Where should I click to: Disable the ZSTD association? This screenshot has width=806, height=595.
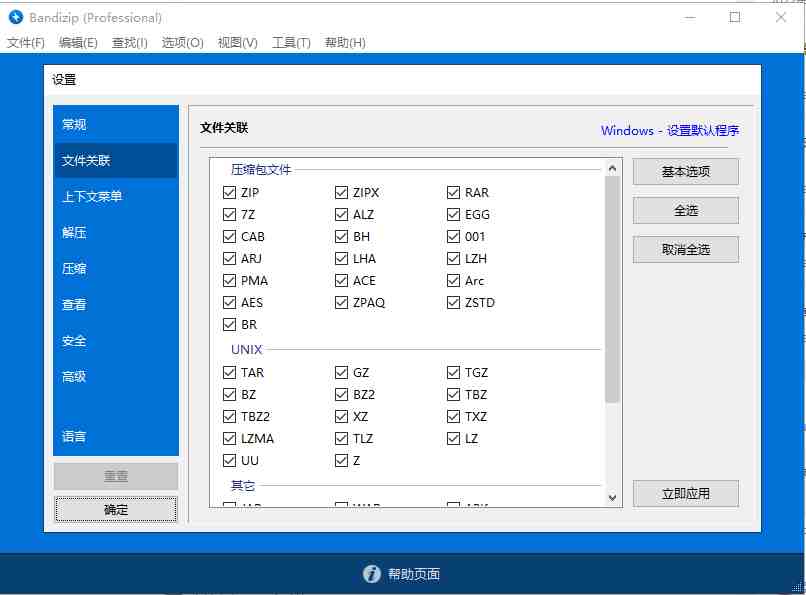point(454,302)
